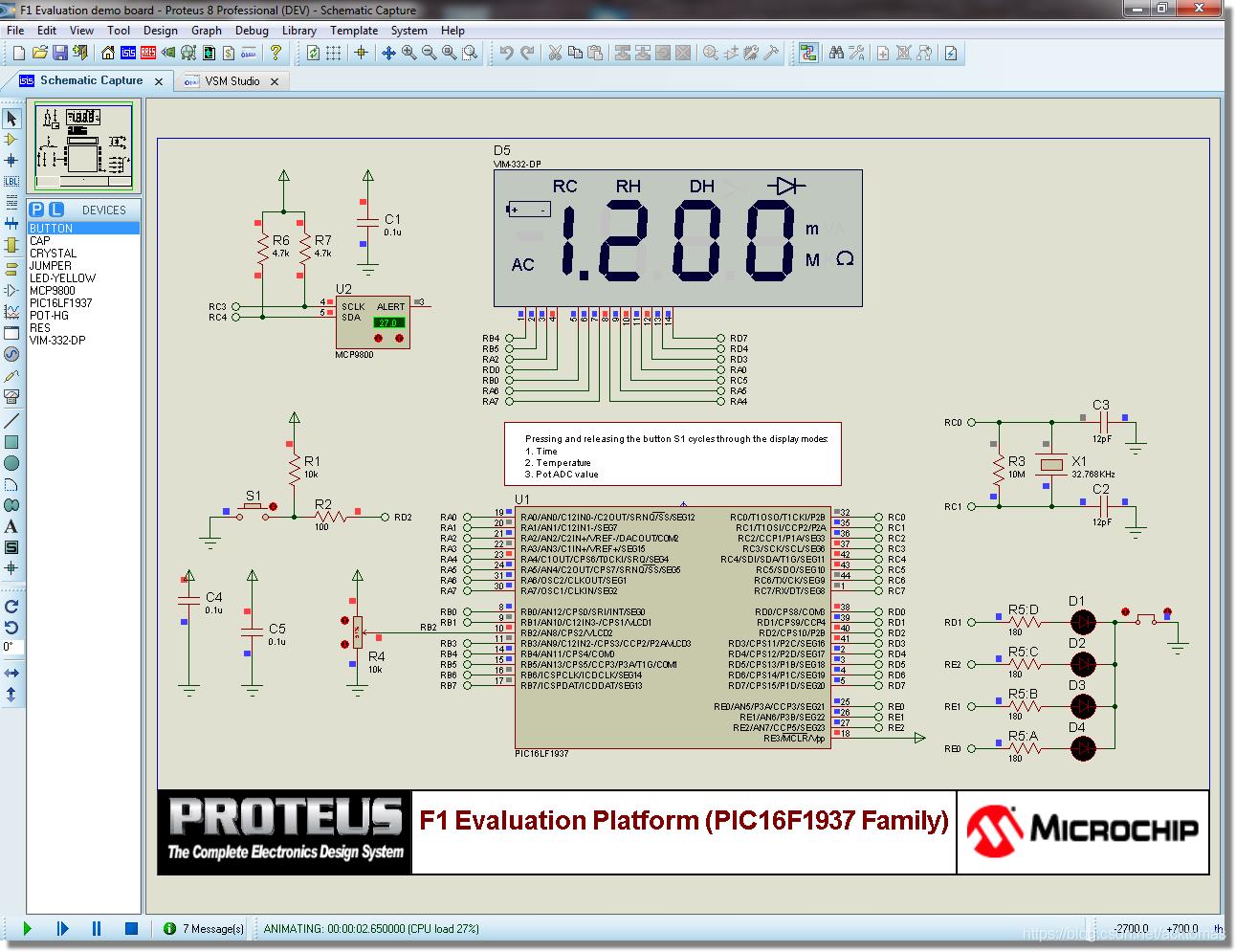Toggle the grid display on the toolbar
This screenshot has width=1236, height=952.
pos(335,53)
